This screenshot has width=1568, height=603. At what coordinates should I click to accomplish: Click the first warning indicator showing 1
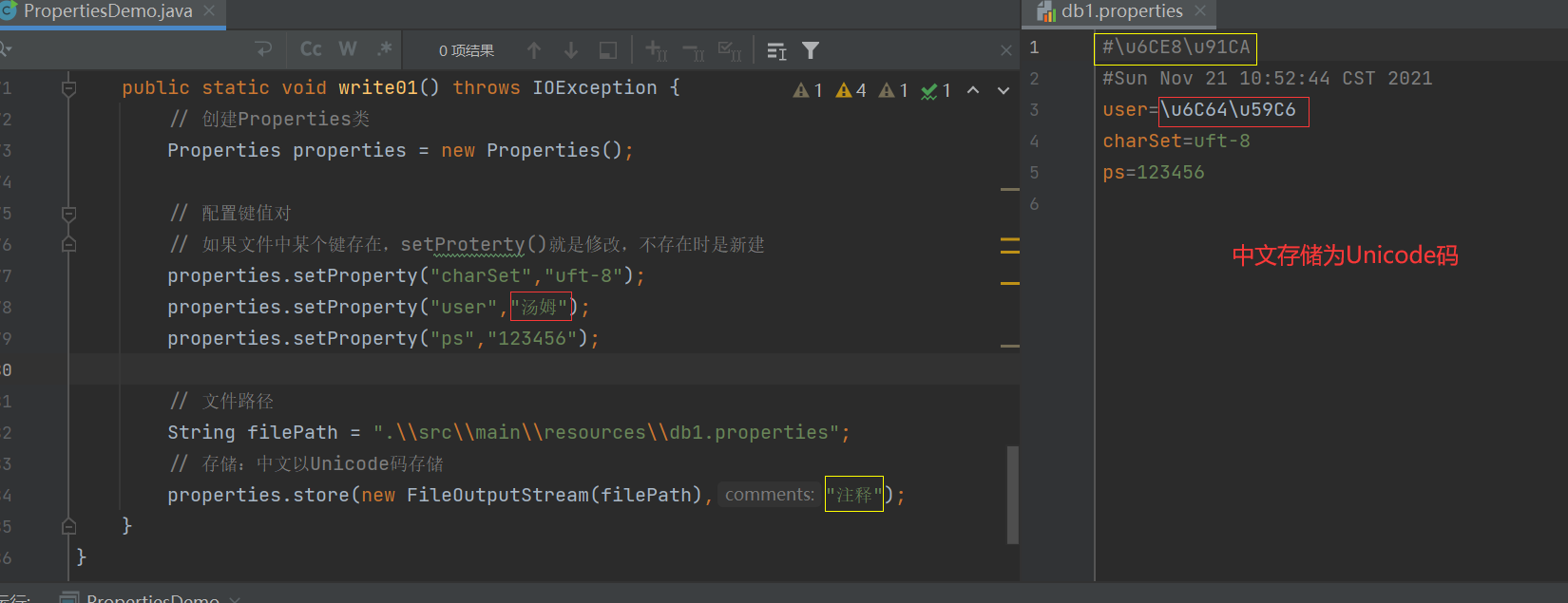[808, 90]
